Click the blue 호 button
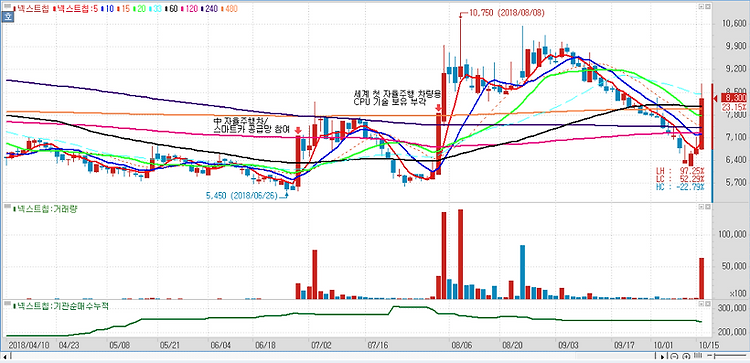 (7, 16)
